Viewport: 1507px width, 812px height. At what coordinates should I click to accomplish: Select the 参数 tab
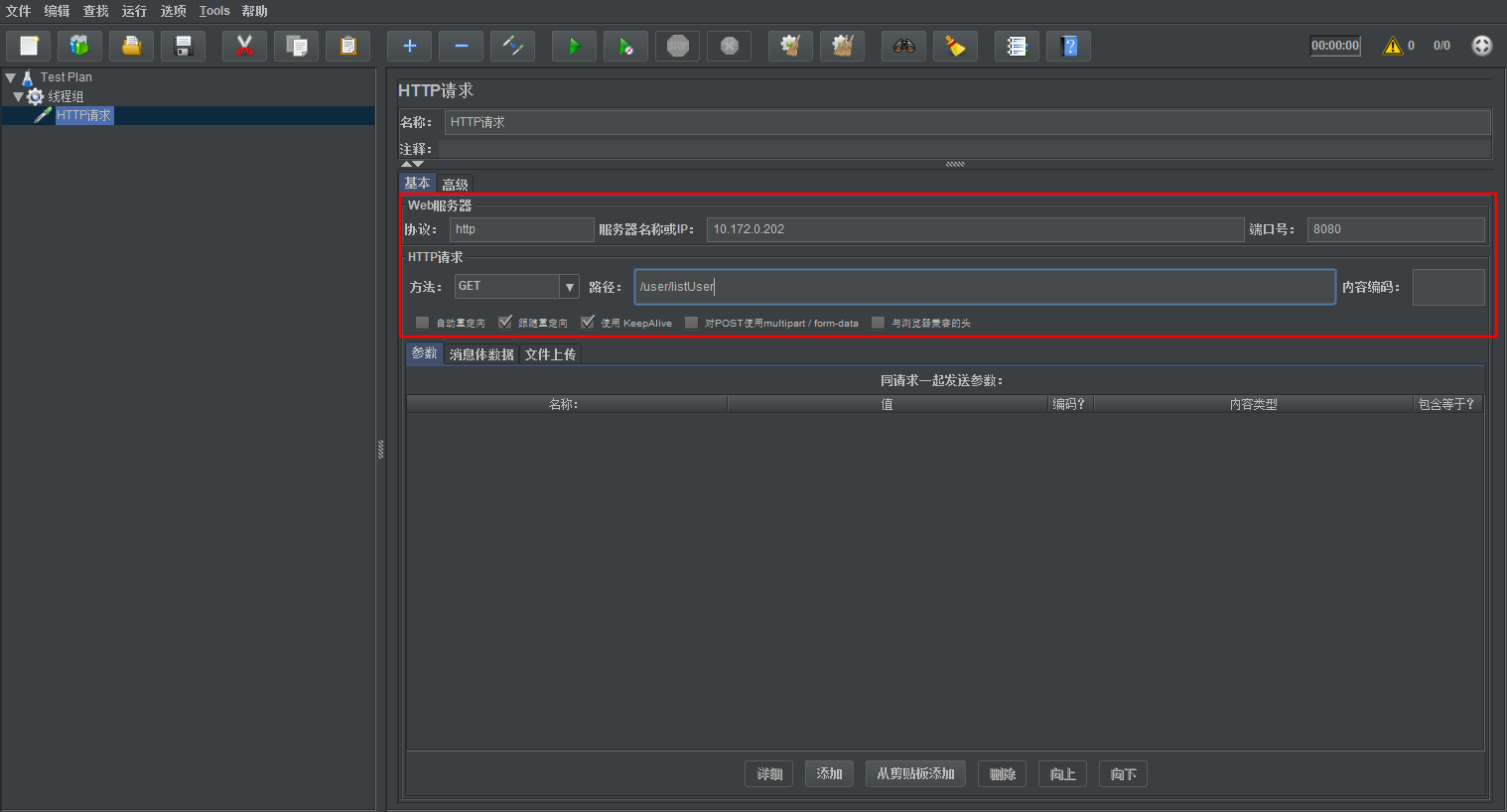pyautogui.click(x=424, y=353)
